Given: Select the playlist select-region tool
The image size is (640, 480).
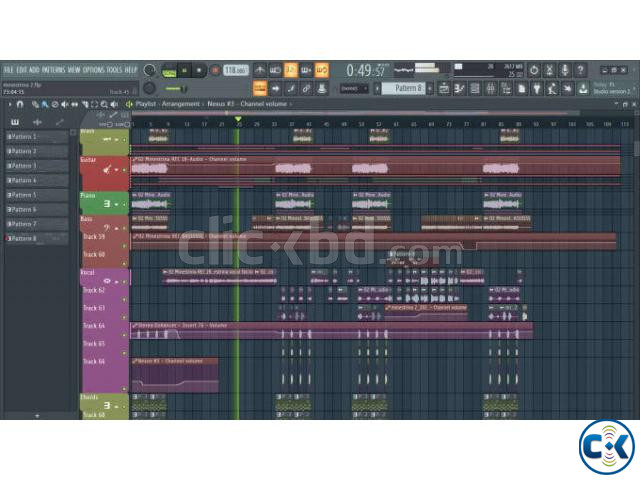Looking at the screenshot, I should pyautogui.click(x=95, y=104).
